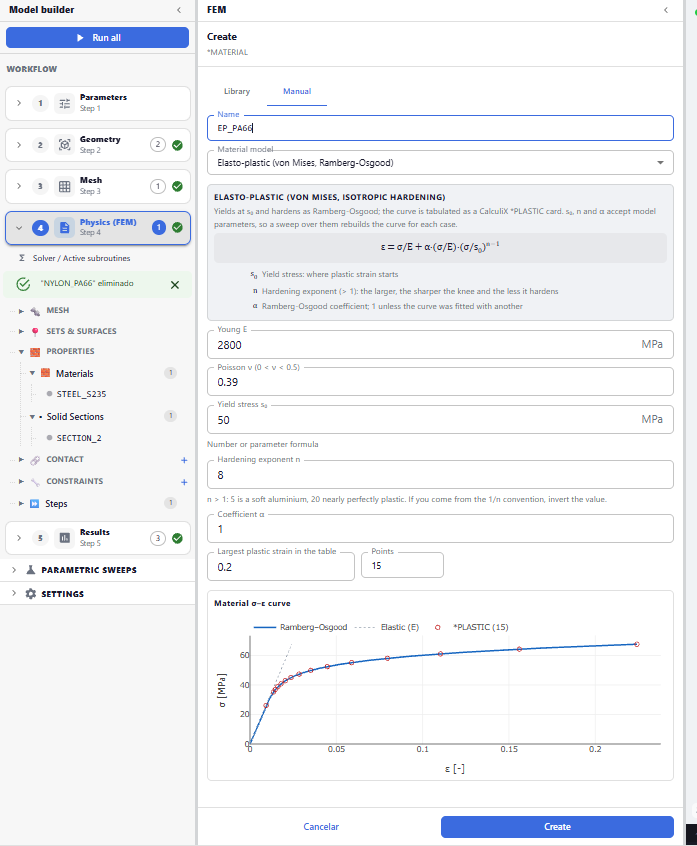Click the CONTACT link icon
This screenshot has height=846, width=697.
coord(35,460)
